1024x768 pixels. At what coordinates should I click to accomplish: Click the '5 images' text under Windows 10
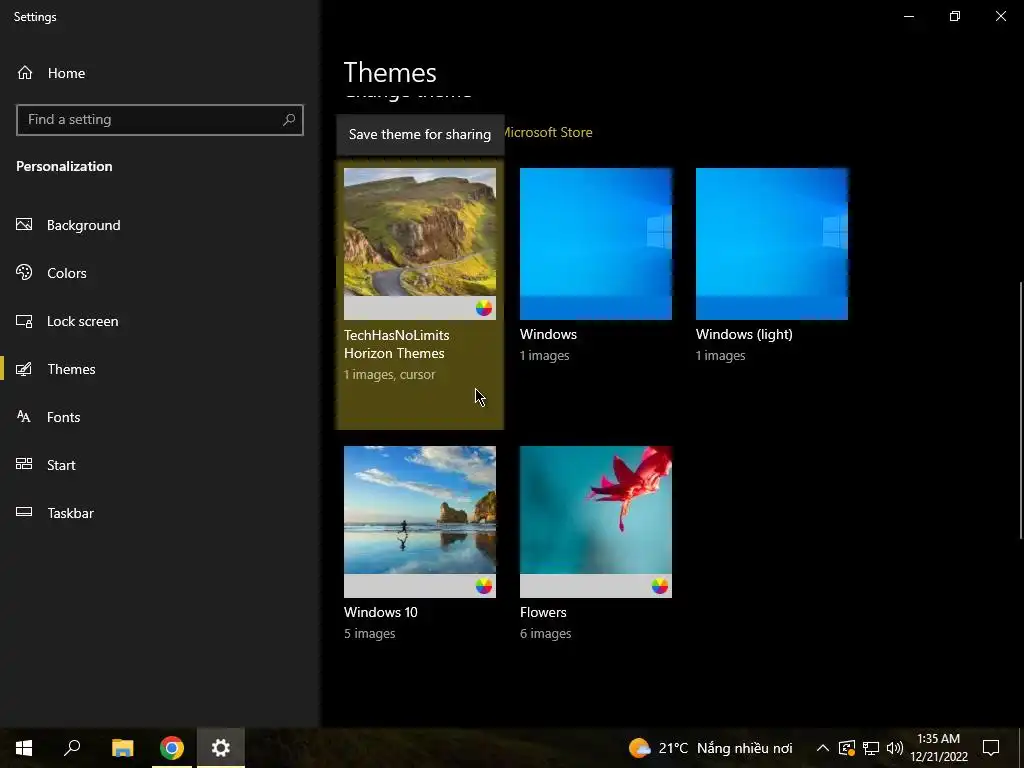(x=370, y=633)
